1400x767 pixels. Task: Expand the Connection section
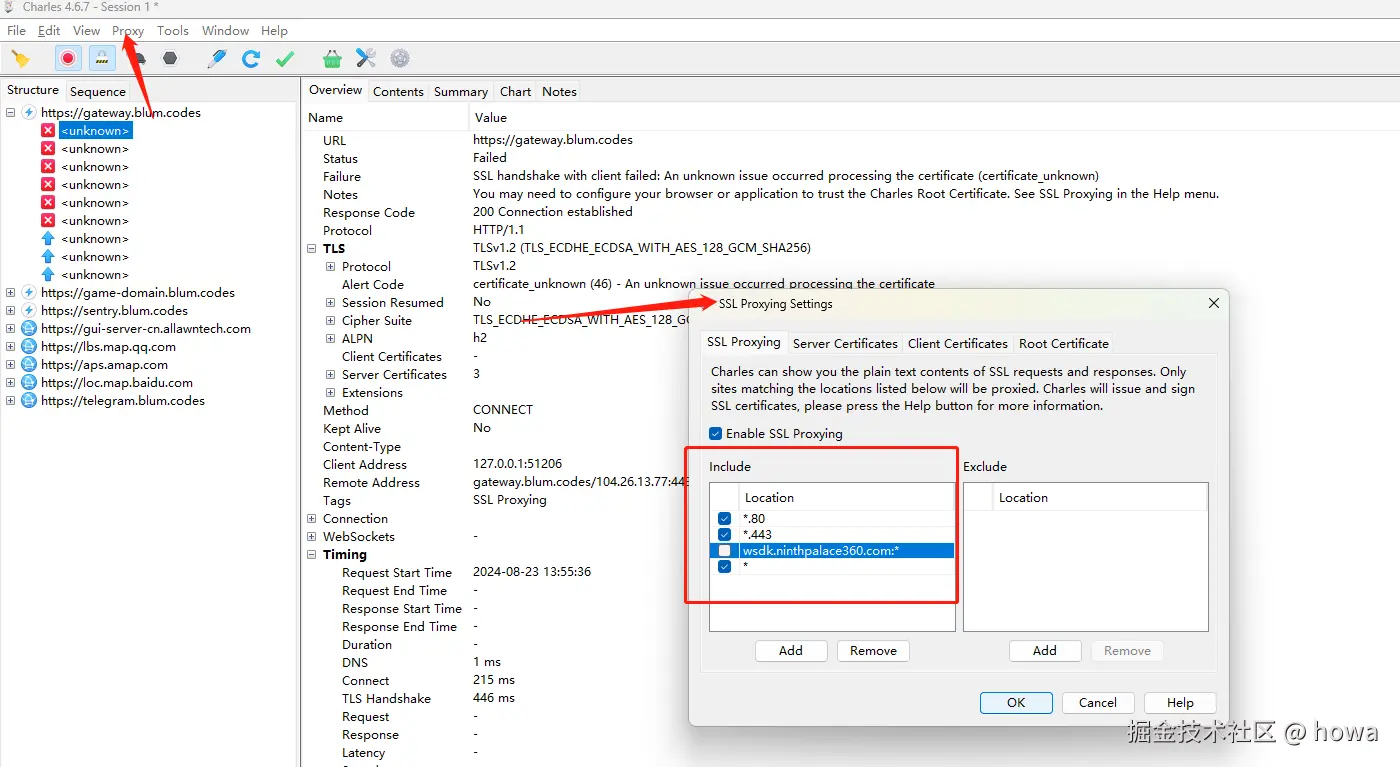click(312, 519)
